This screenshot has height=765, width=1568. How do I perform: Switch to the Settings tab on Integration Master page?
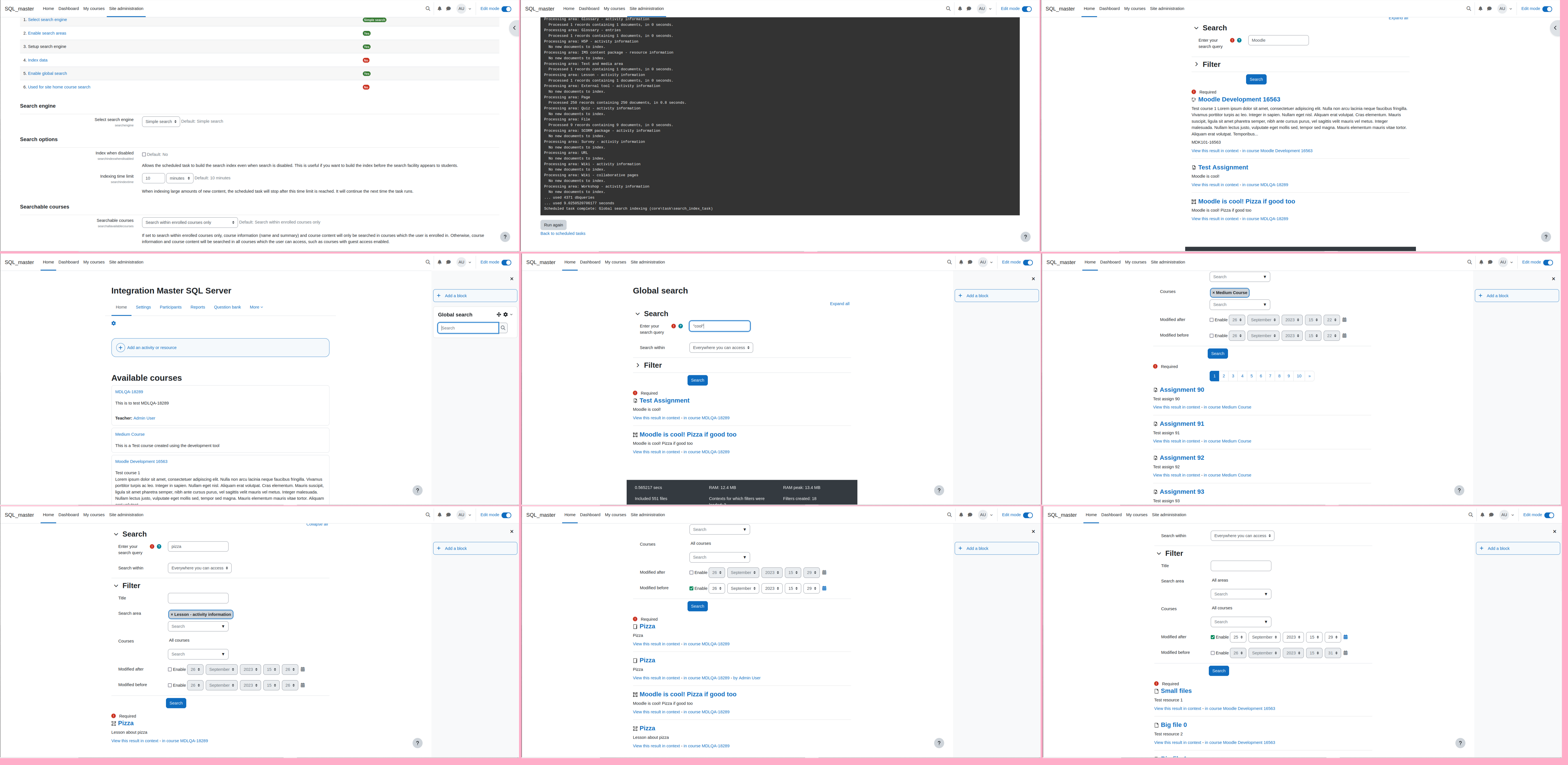click(143, 307)
